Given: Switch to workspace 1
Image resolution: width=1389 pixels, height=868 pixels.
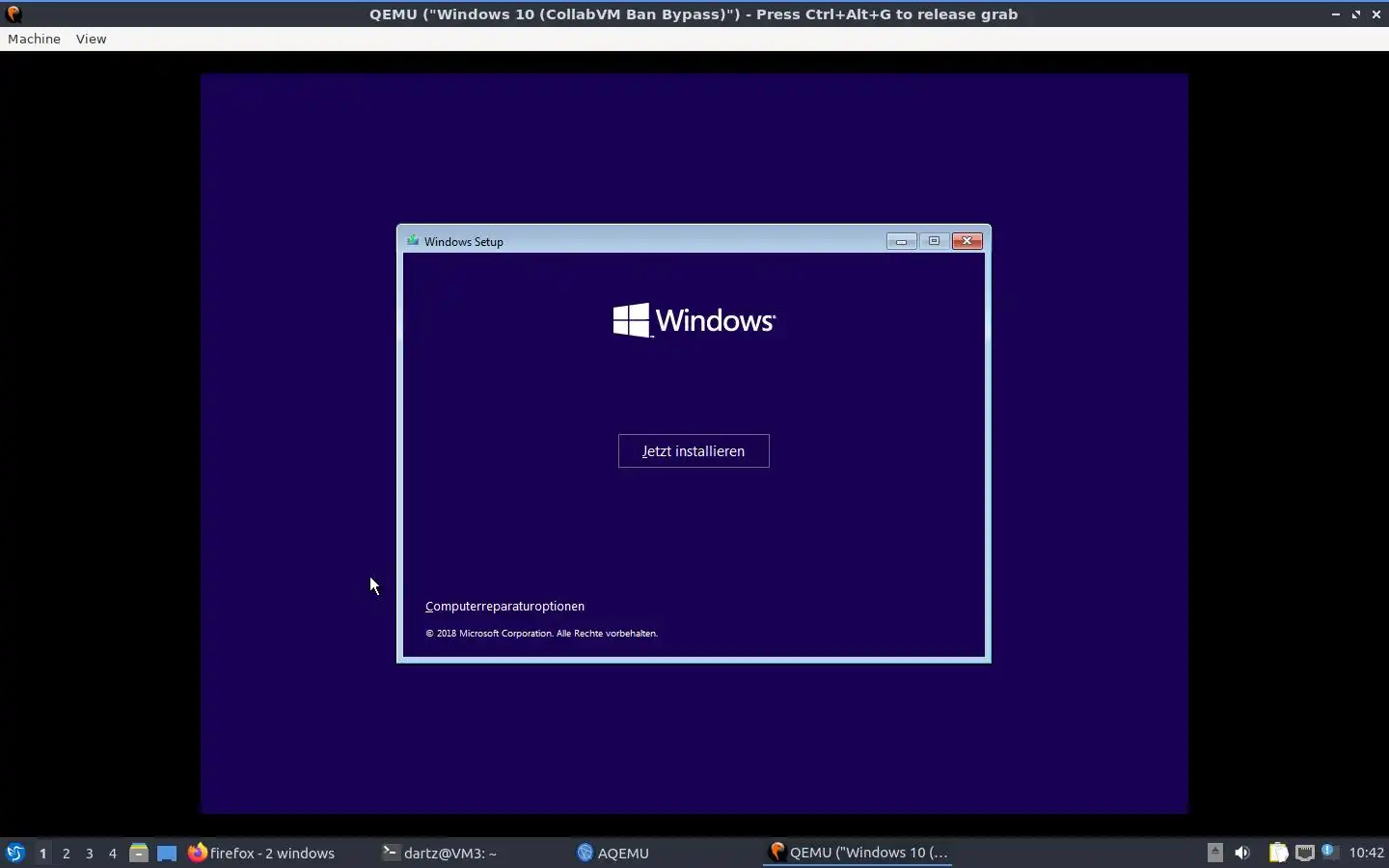Looking at the screenshot, I should click(x=42, y=853).
